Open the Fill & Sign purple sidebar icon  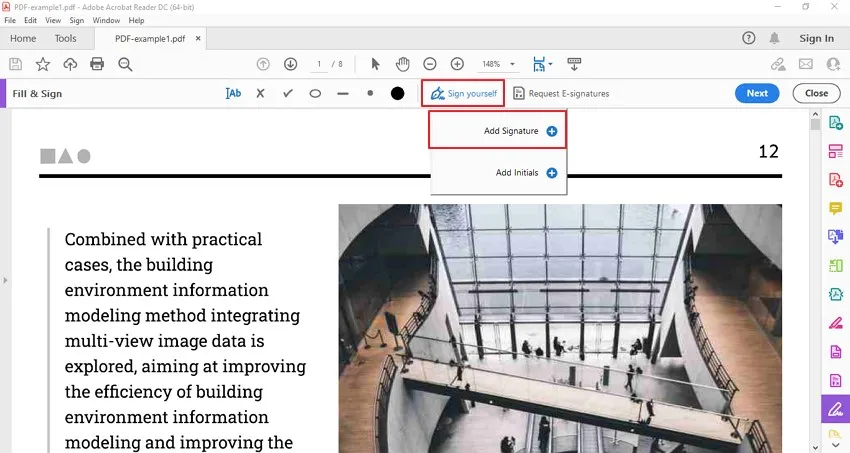pyautogui.click(x=835, y=409)
